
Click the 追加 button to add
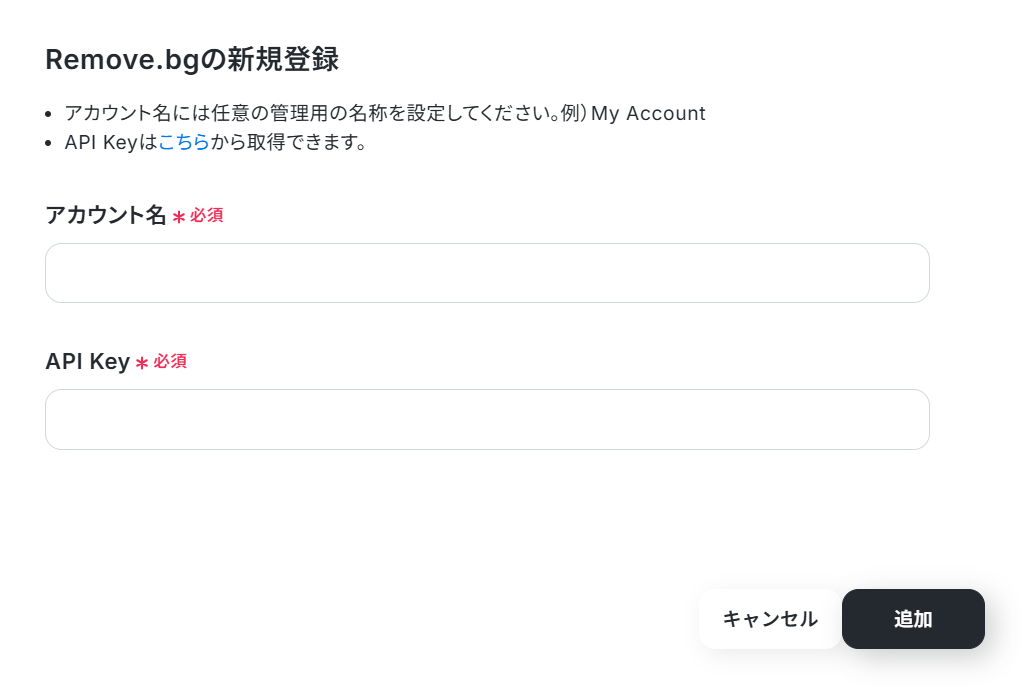click(x=913, y=619)
